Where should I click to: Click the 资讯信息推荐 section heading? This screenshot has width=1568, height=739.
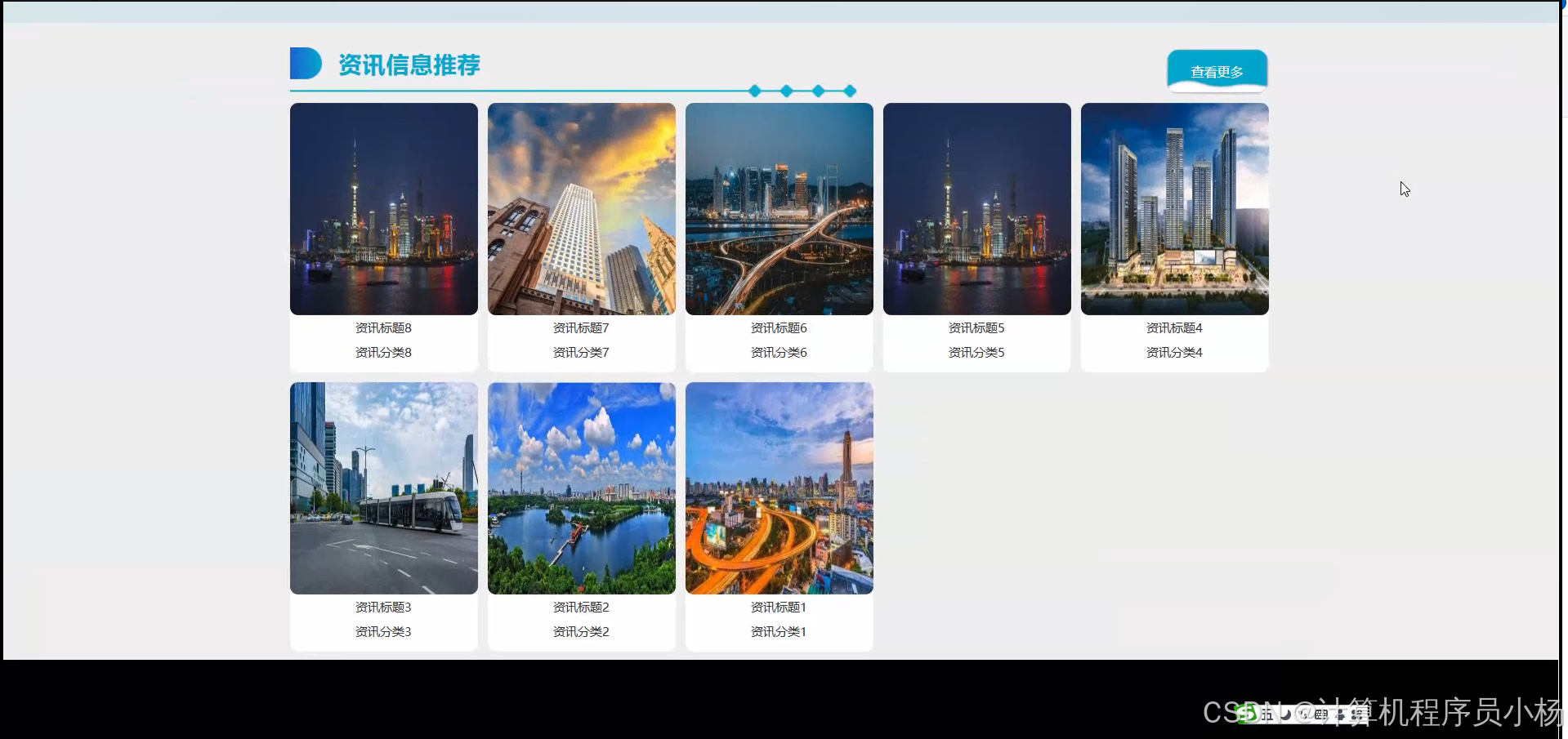(409, 65)
